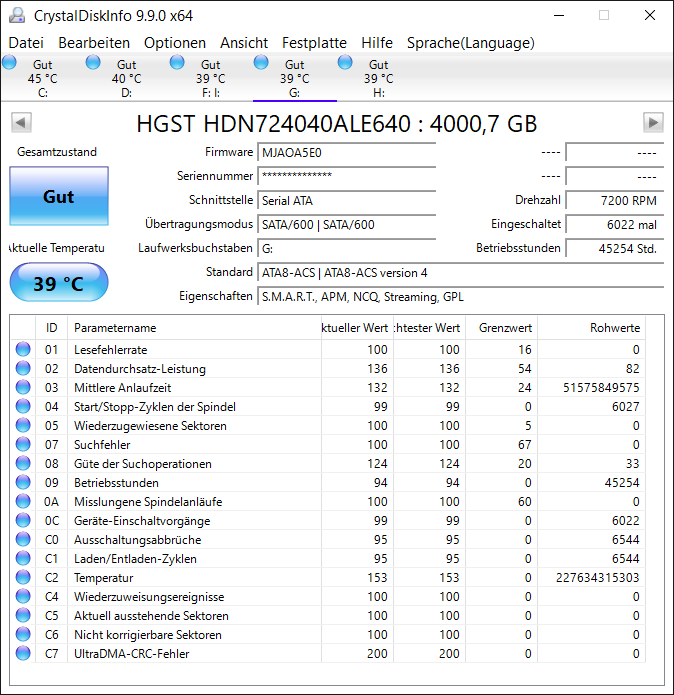Viewport: 674px width, 695px height.
Task: Select drive F: I: tab
Action: pos(210,78)
